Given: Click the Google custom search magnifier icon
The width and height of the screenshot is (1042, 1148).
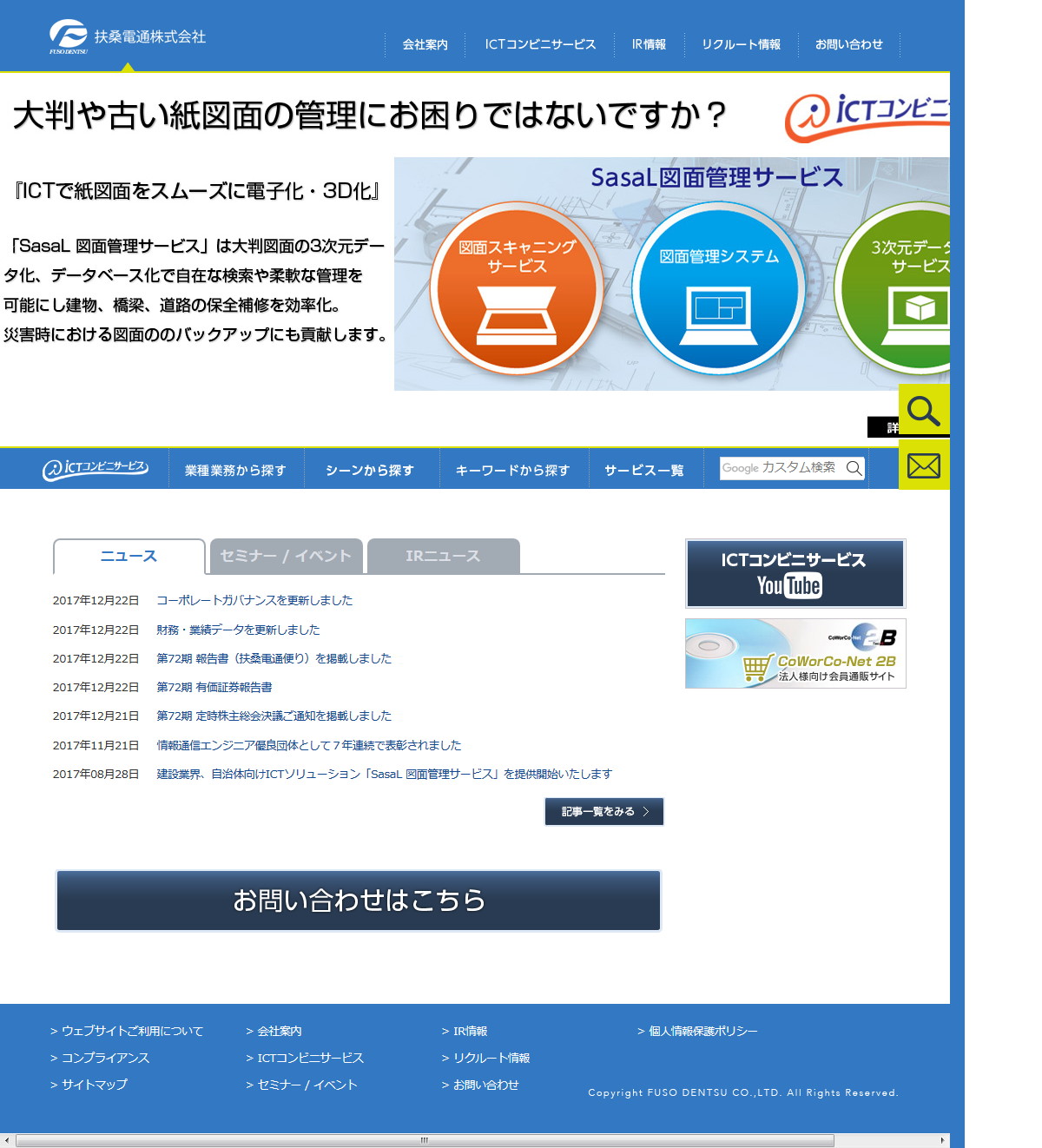Looking at the screenshot, I should [x=854, y=468].
